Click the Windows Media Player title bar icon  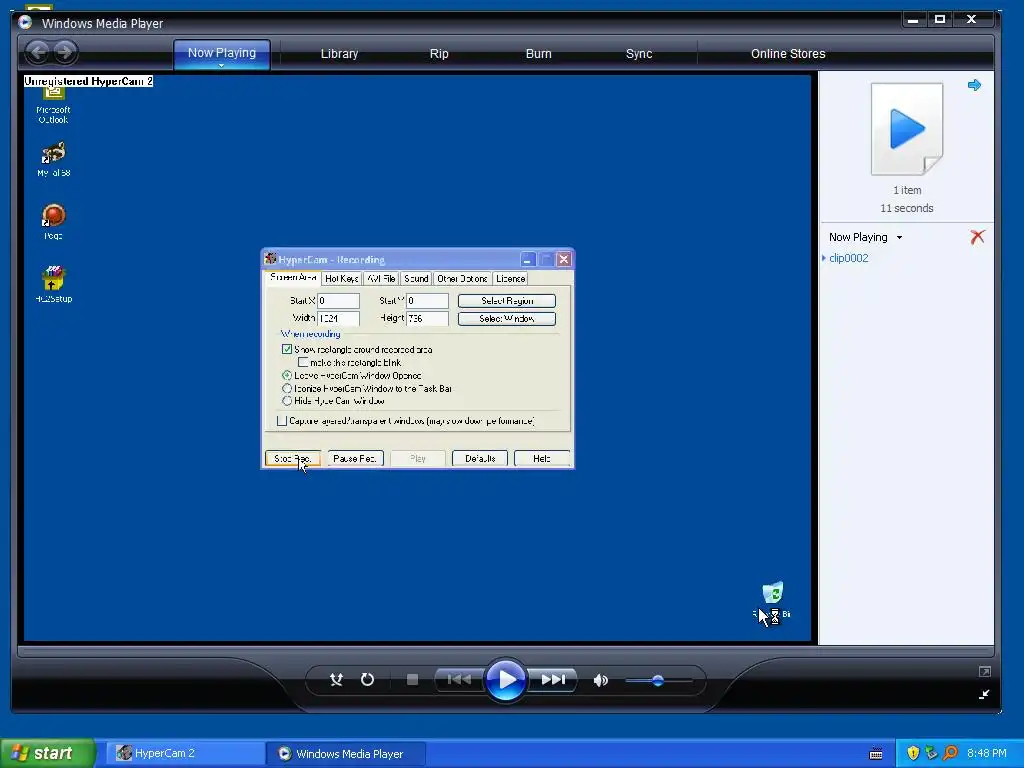(25, 22)
